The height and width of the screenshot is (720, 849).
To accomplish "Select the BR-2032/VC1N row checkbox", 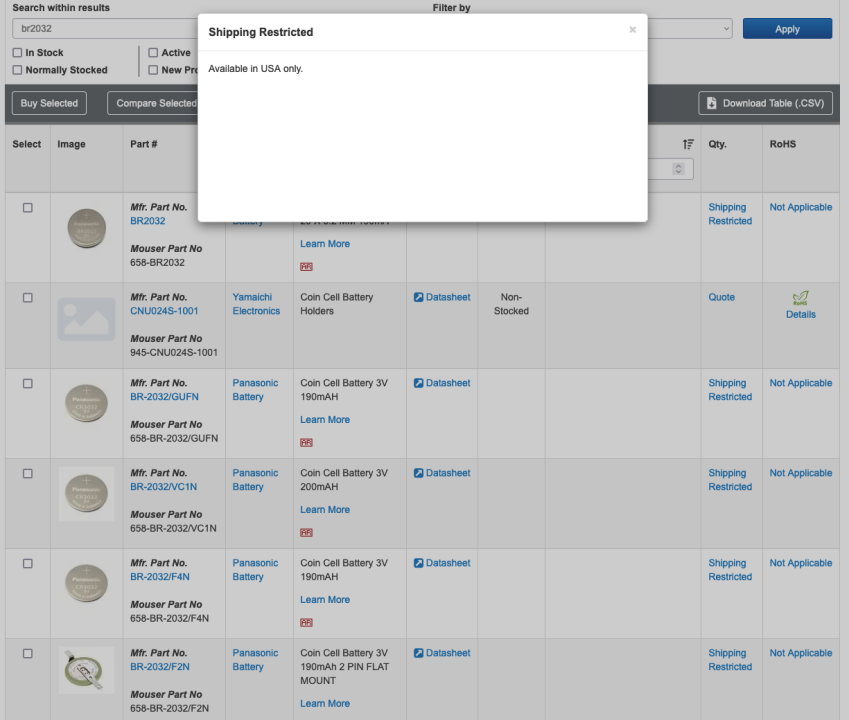I will pyautogui.click(x=28, y=474).
